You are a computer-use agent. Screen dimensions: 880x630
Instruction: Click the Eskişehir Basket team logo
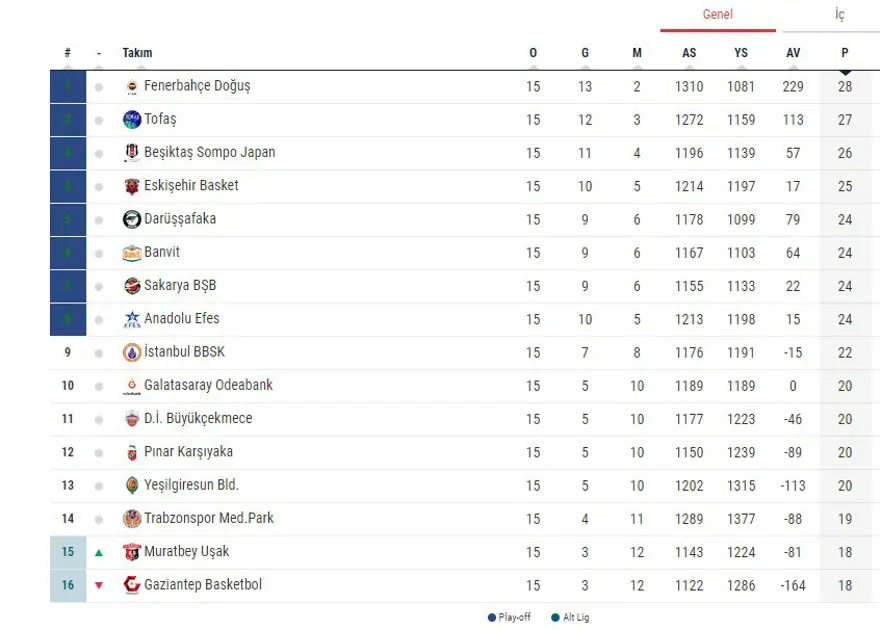click(x=132, y=186)
